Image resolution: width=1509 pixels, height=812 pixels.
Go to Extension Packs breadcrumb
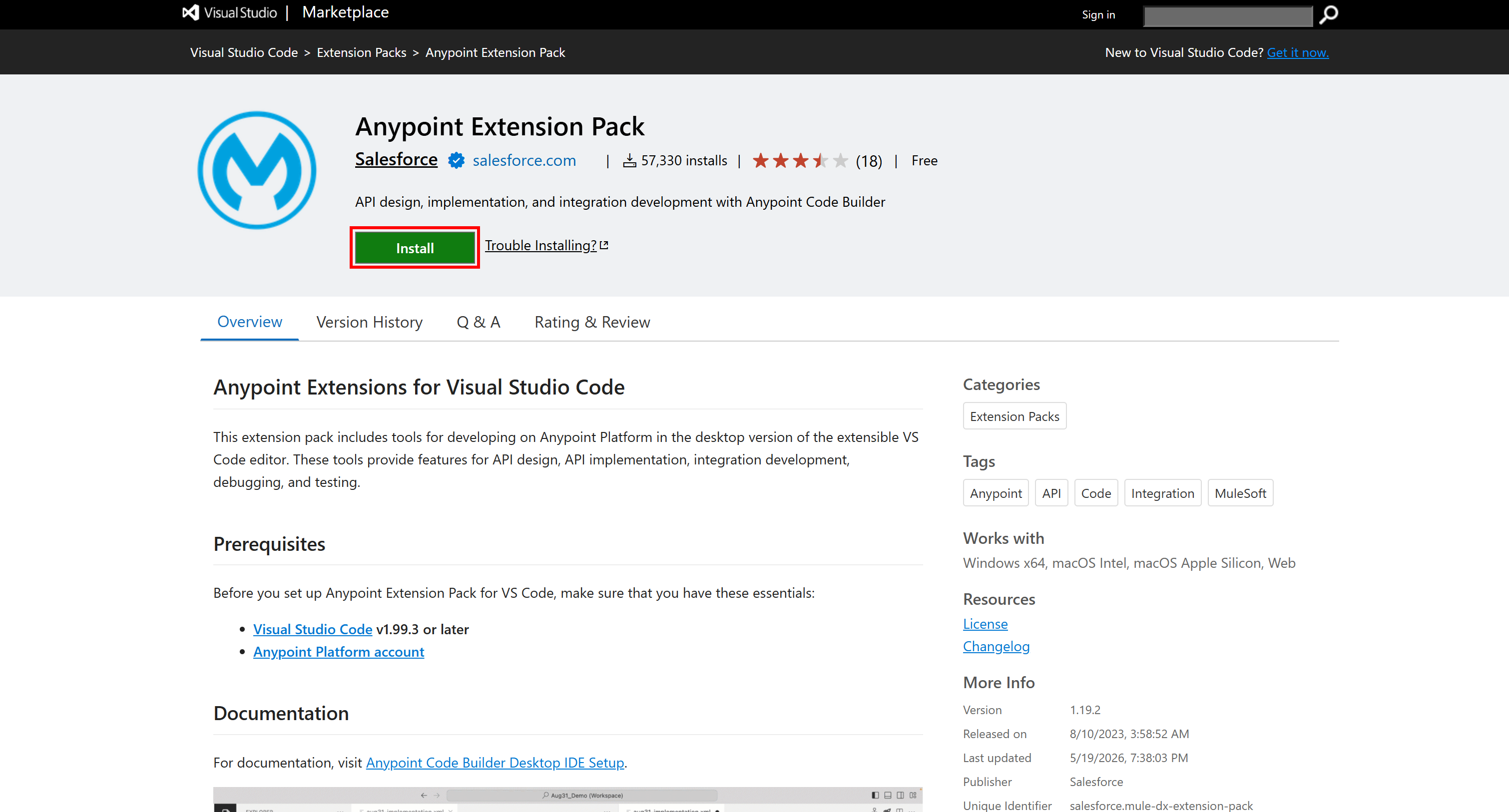pos(362,53)
